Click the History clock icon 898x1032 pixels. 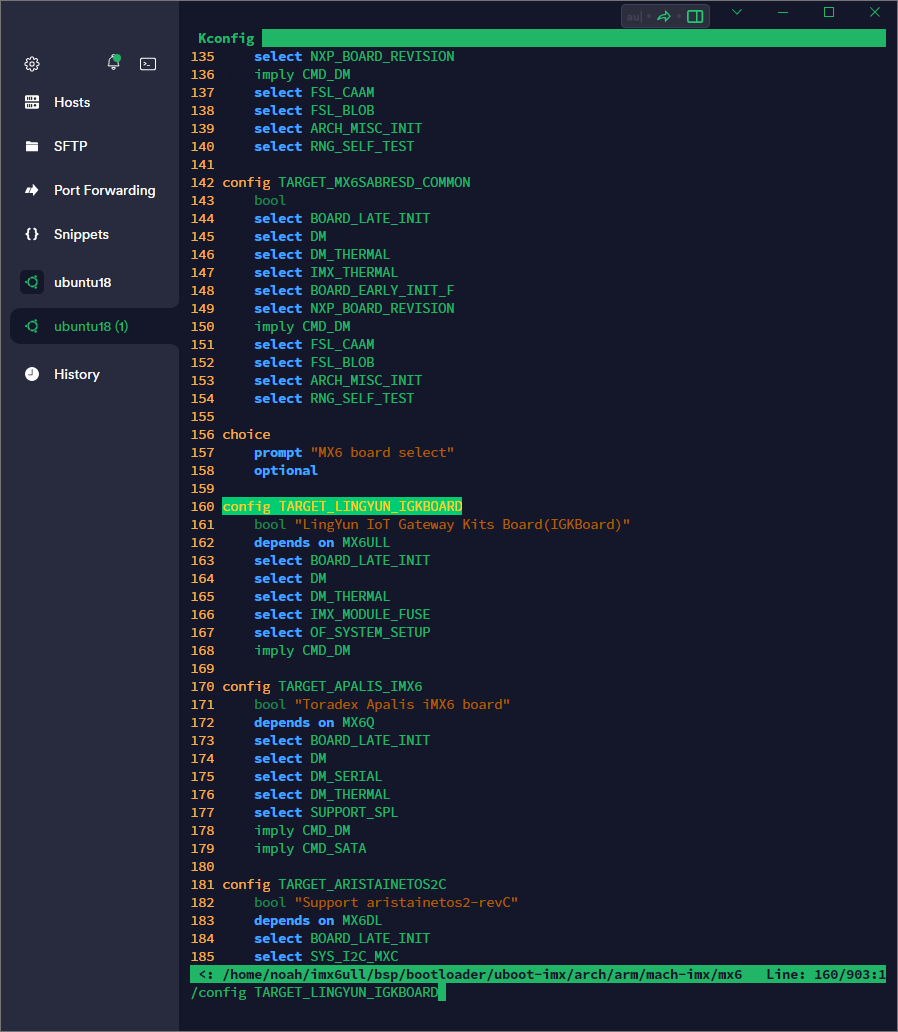tap(32, 374)
